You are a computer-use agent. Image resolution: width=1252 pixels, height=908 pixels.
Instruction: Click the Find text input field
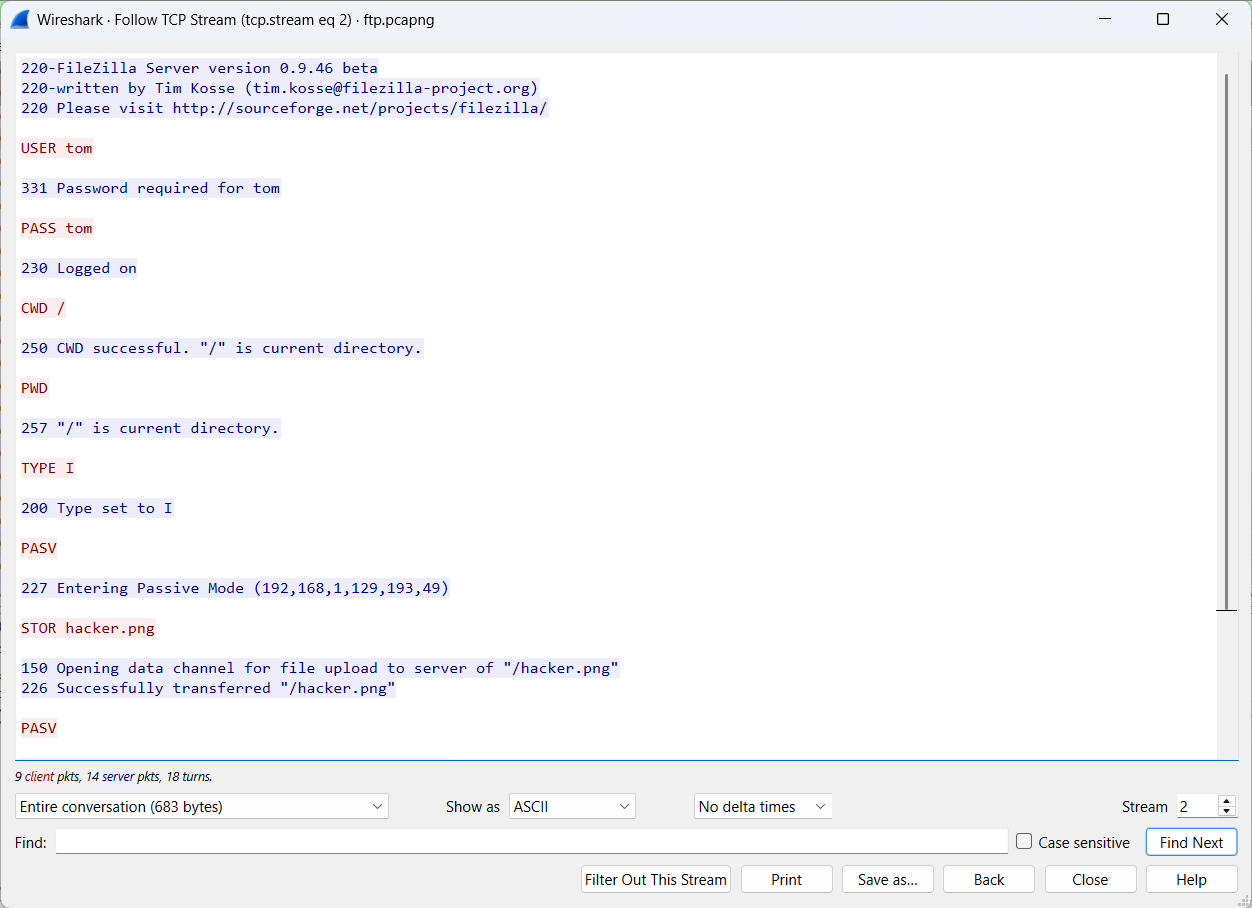(x=531, y=842)
